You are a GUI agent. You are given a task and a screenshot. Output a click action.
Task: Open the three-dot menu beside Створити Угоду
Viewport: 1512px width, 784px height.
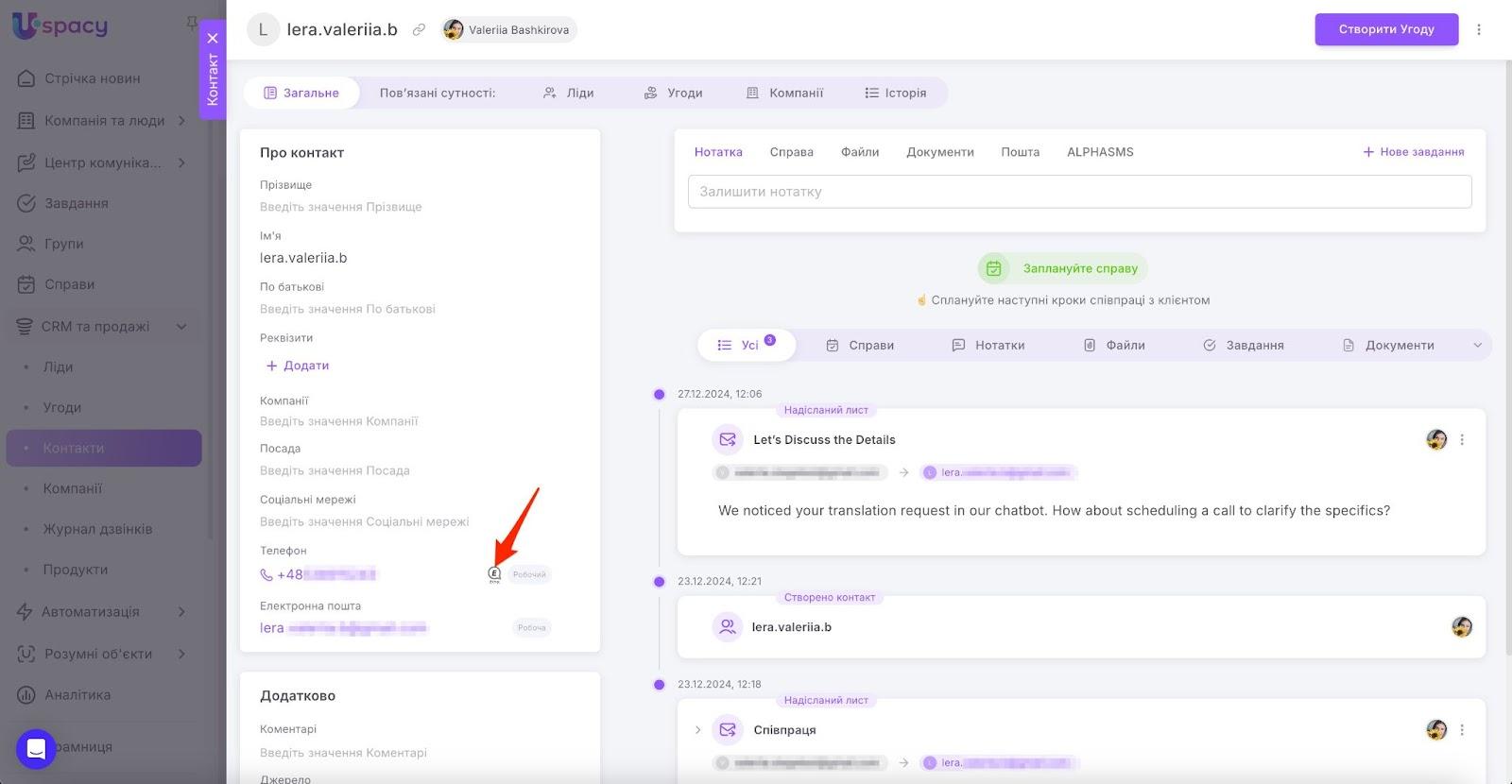point(1479,29)
